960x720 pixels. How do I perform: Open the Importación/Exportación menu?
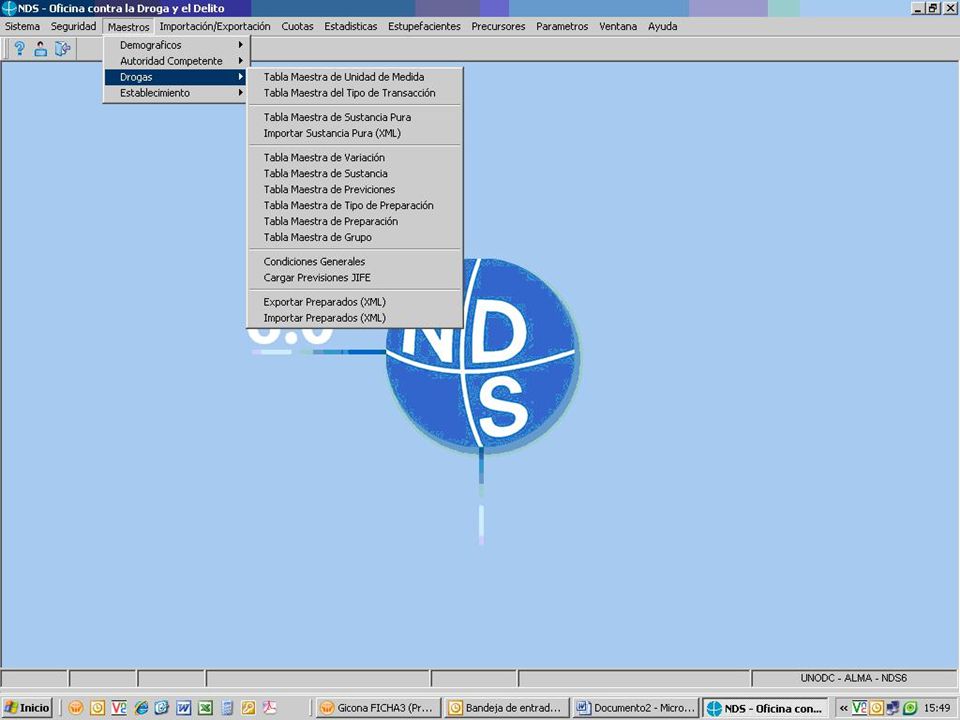215,26
